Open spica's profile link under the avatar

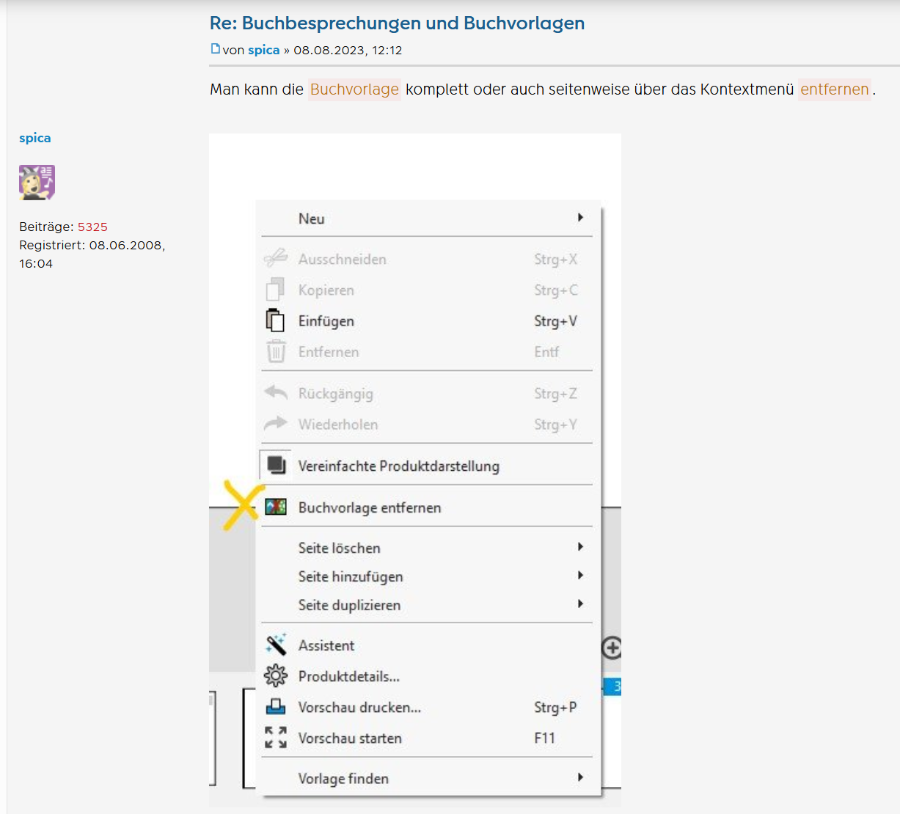pos(35,138)
